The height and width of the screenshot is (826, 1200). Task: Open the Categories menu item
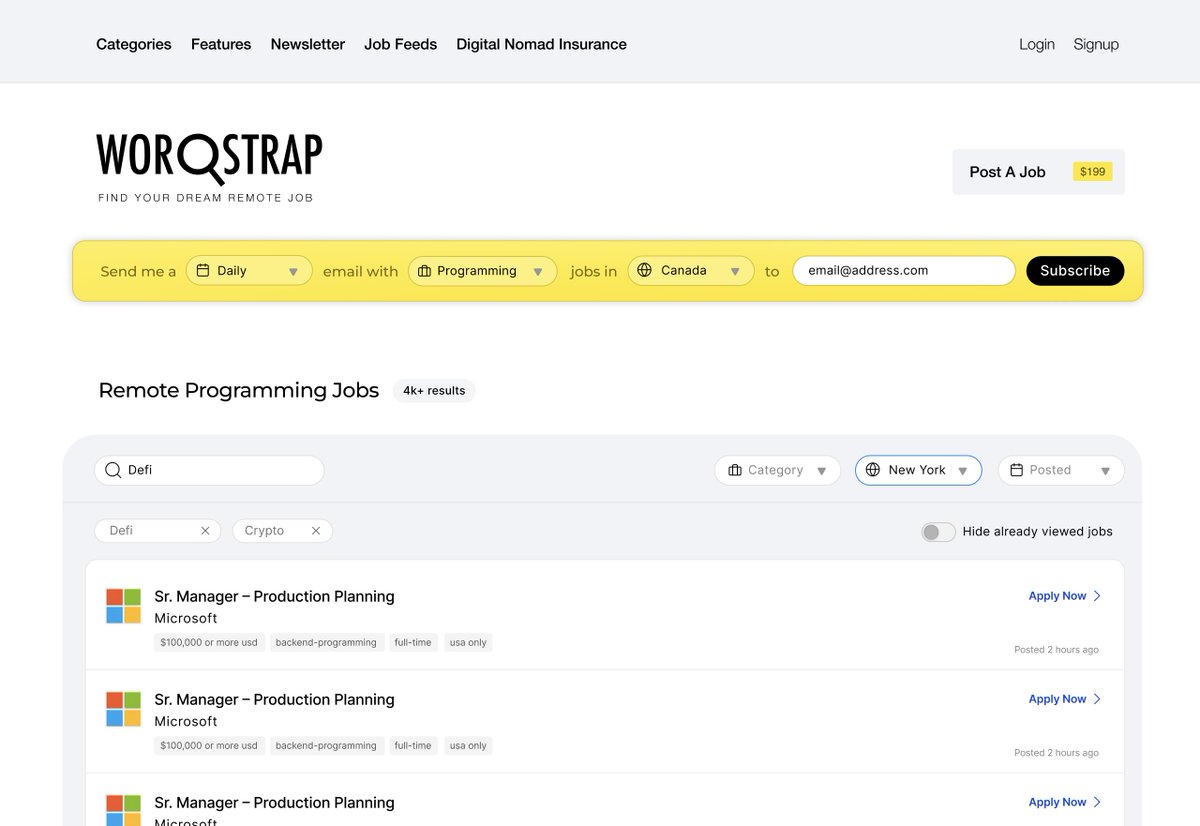click(134, 44)
